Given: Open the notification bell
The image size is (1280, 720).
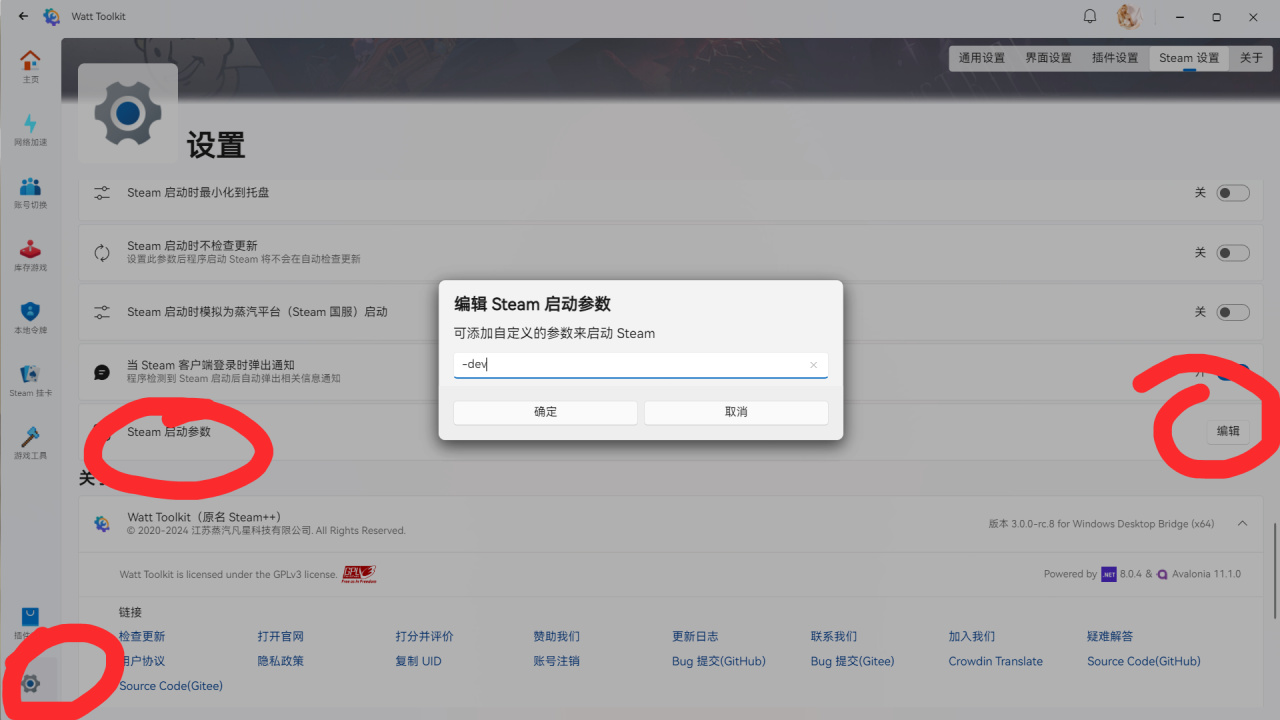Looking at the screenshot, I should pyautogui.click(x=1090, y=16).
